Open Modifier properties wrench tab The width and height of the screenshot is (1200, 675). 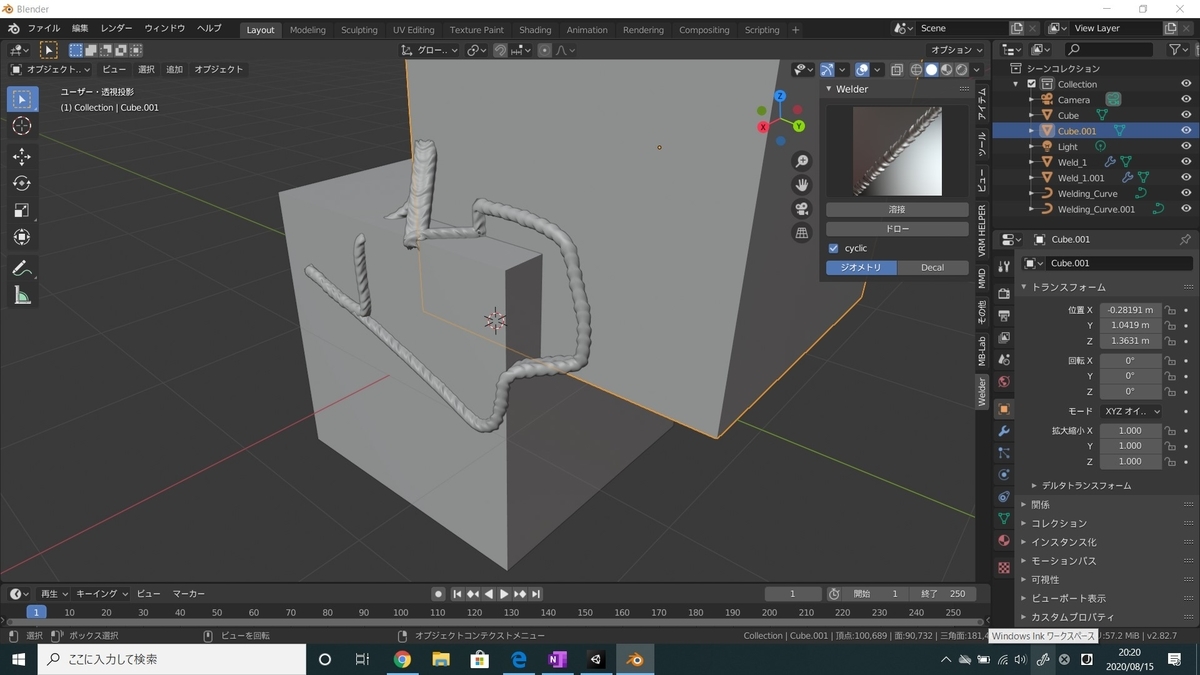pos(1004,431)
